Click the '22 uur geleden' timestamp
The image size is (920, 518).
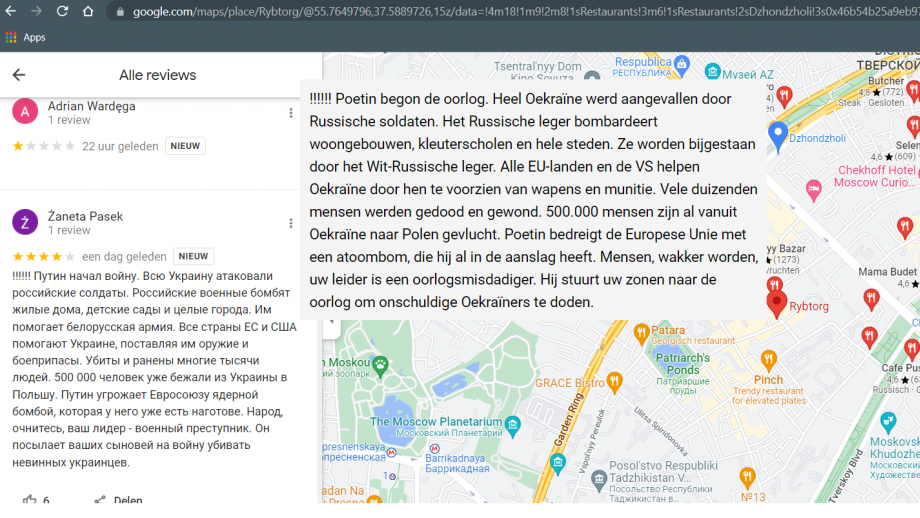(x=120, y=146)
